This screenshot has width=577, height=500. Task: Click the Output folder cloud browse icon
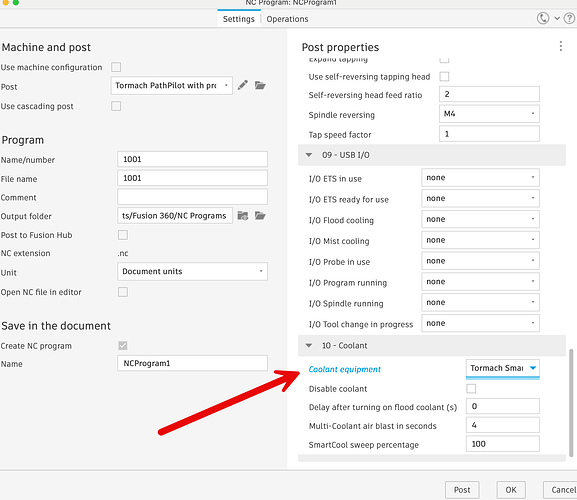point(243,216)
